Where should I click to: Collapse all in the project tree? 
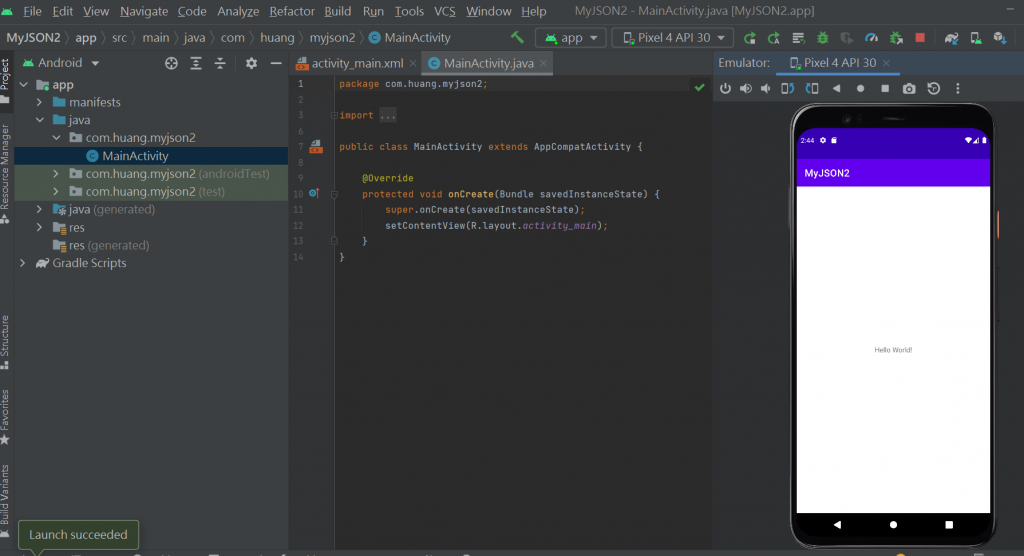[x=220, y=63]
